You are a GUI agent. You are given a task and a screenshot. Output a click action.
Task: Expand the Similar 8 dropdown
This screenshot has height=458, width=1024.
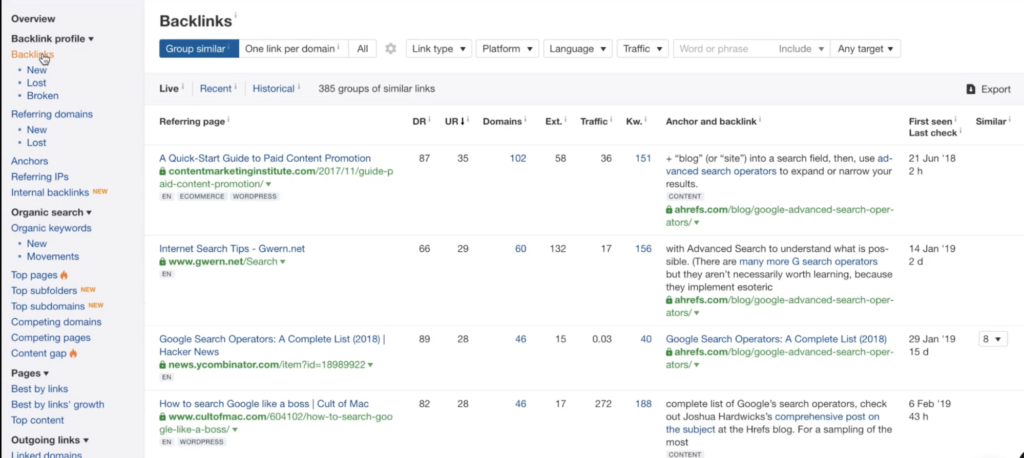point(993,339)
